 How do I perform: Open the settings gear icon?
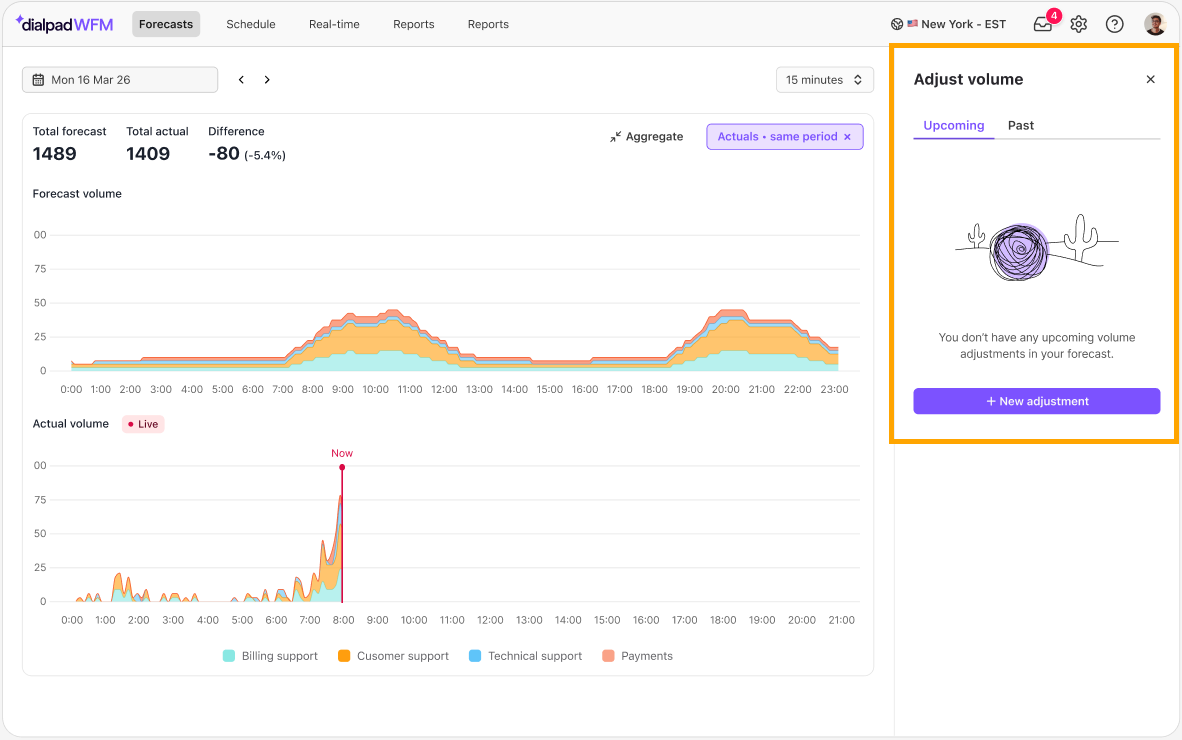coord(1079,24)
